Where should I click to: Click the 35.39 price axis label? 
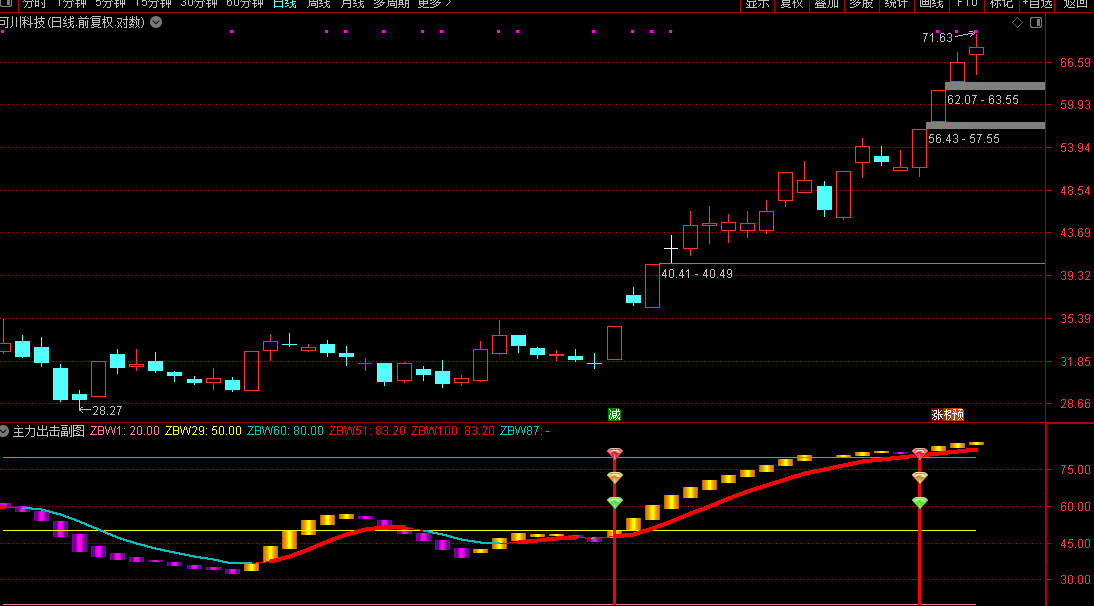pyautogui.click(x=1075, y=319)
